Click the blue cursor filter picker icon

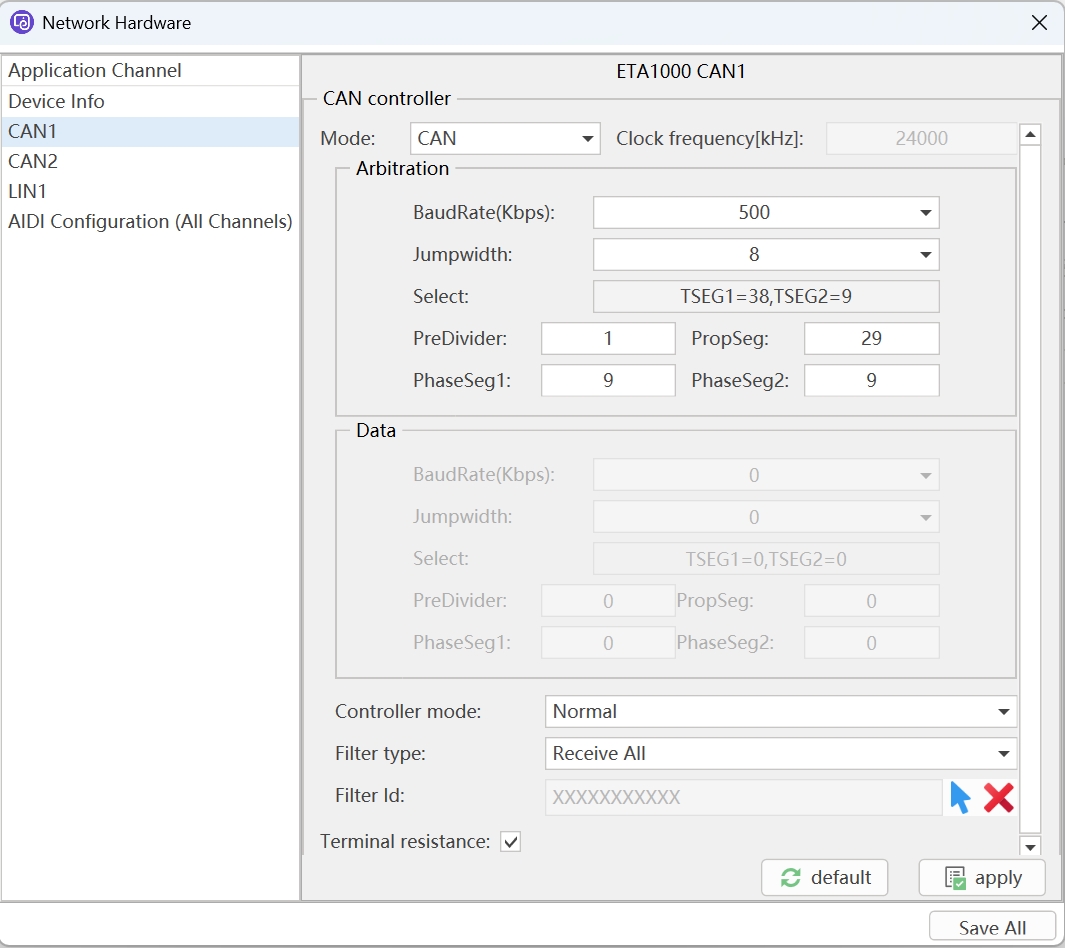pyautogui.click(x=960, y=797)
